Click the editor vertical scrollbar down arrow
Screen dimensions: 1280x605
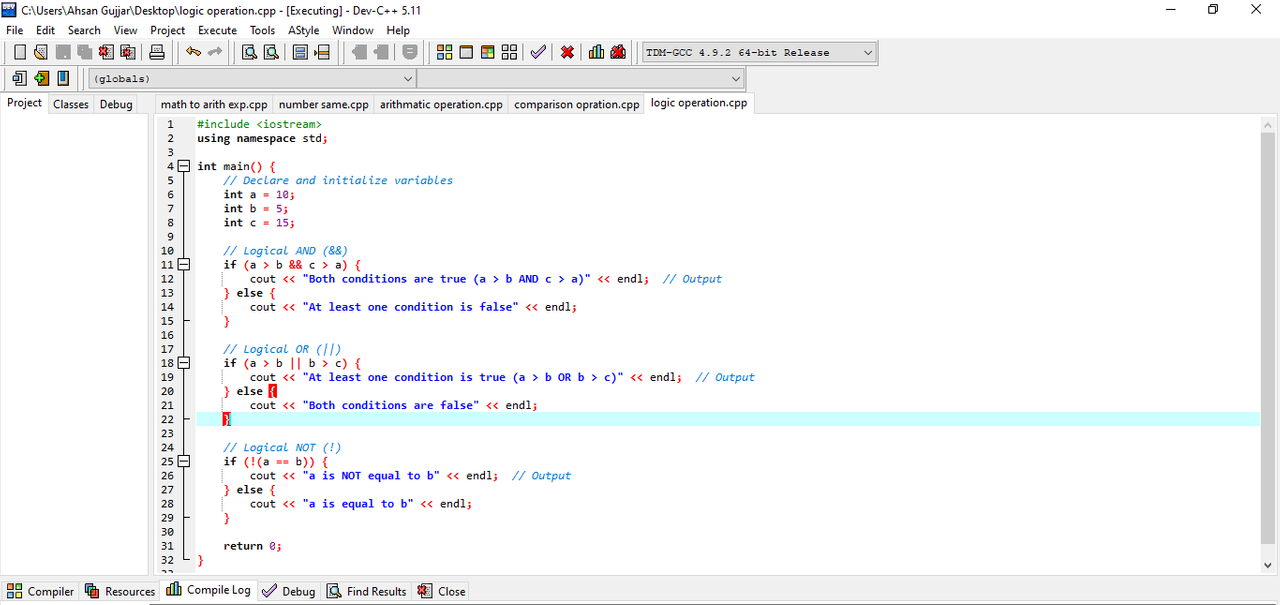tap(1269, 566)
